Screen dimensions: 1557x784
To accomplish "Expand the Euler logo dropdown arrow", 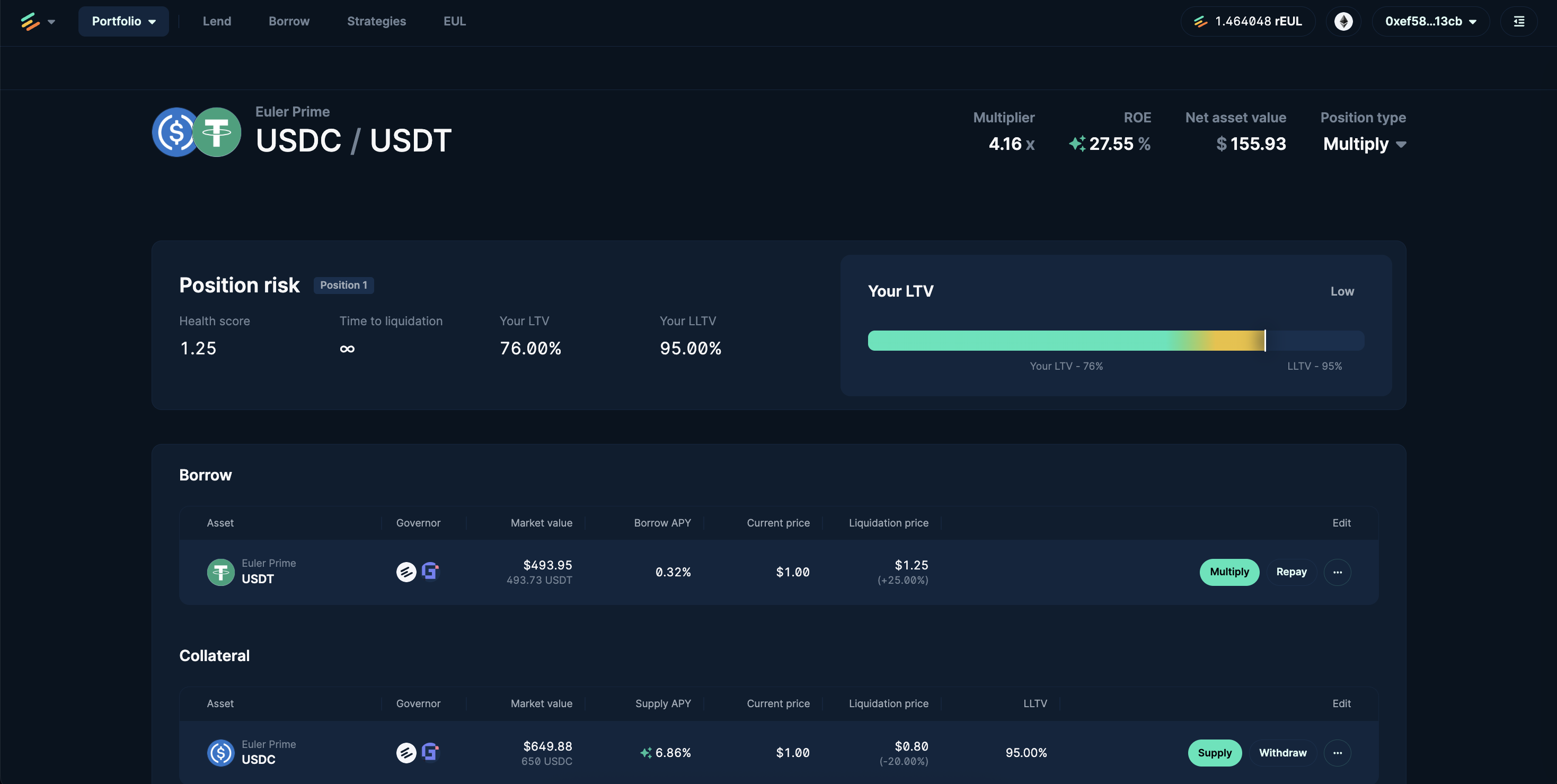I will point(51,22).
